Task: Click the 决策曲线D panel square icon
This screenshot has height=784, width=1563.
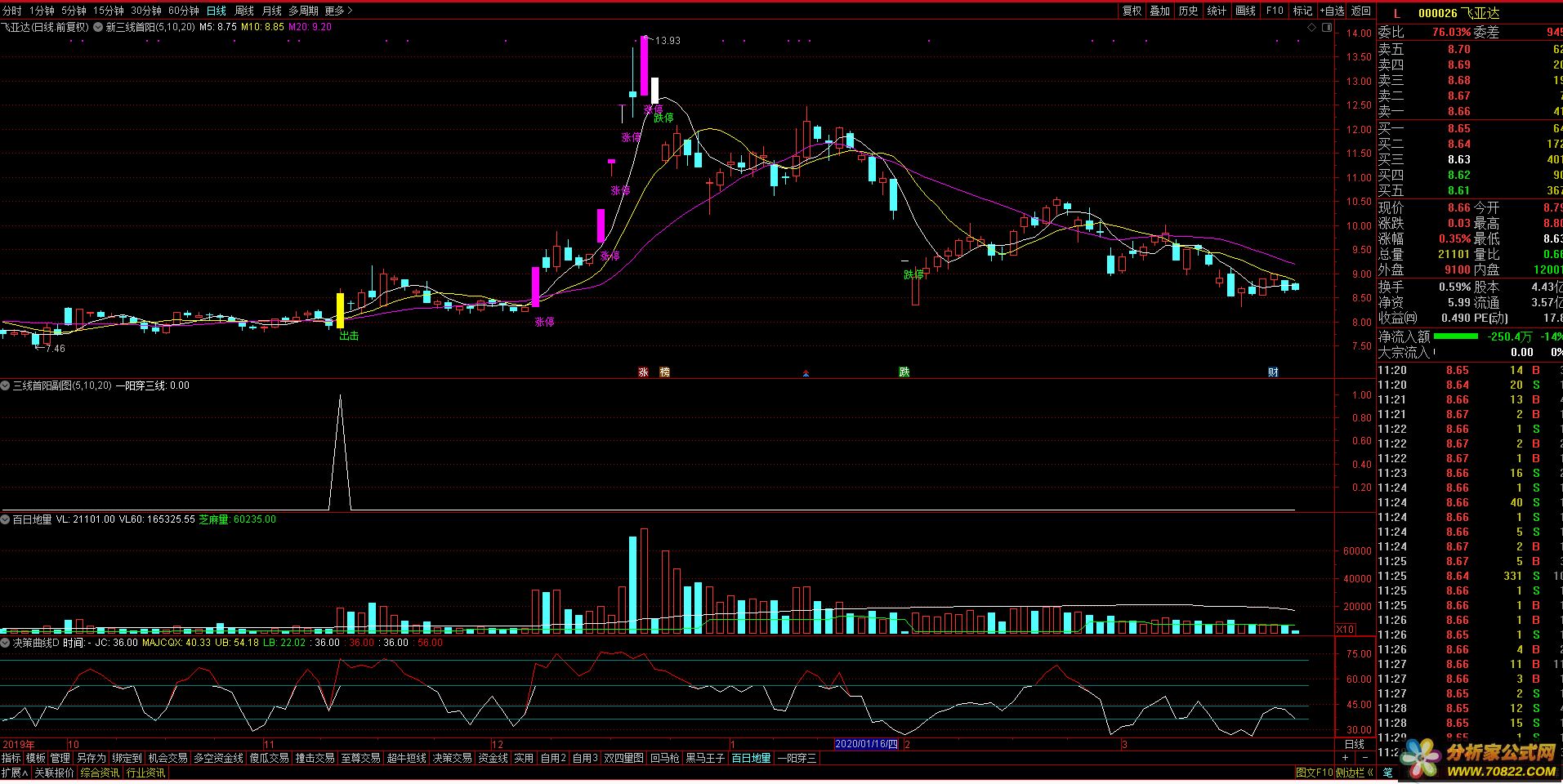Action: 6,643
